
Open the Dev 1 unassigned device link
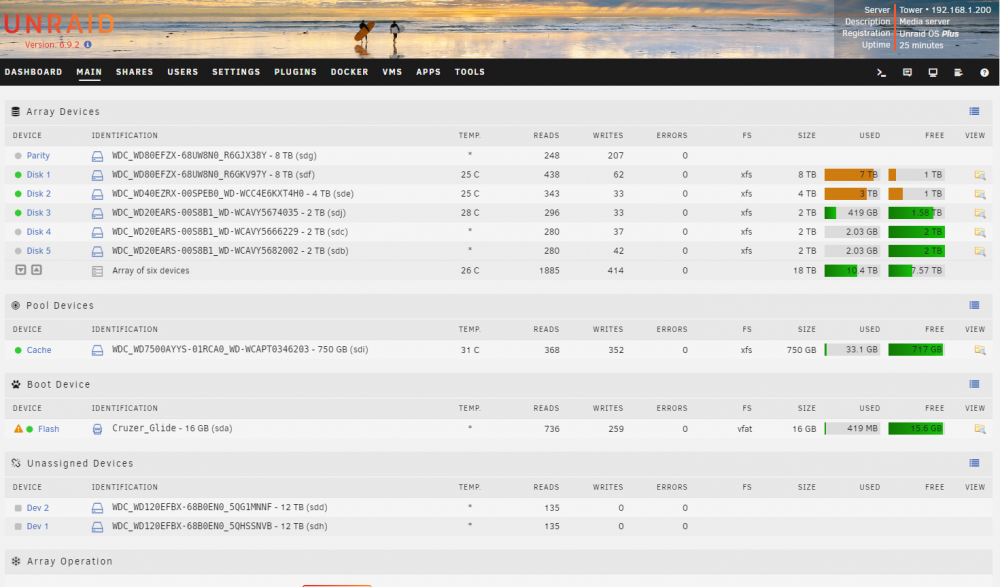(38, 526)
